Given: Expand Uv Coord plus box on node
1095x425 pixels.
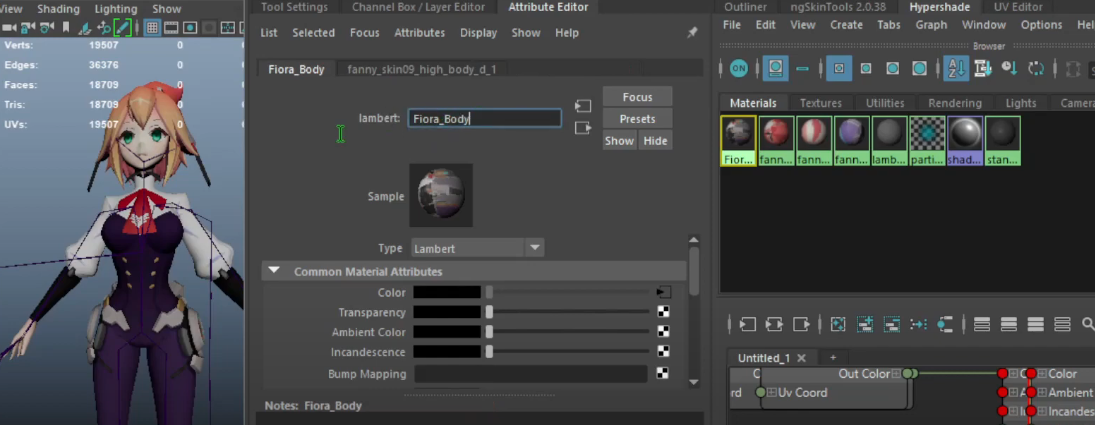Looking at the screenshot, I should [772, 393].
